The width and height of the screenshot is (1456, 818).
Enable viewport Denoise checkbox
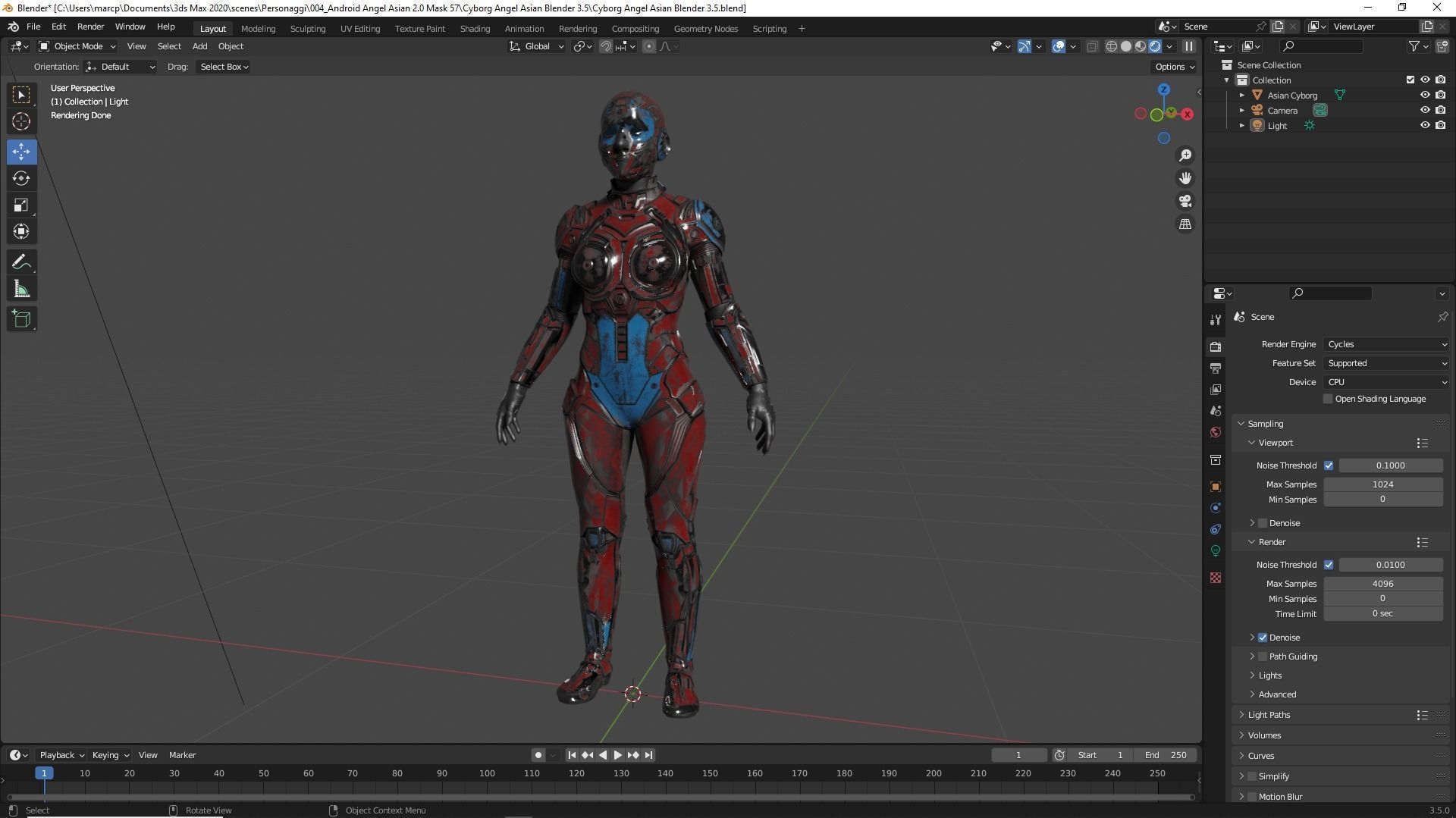pos(1263,523)
